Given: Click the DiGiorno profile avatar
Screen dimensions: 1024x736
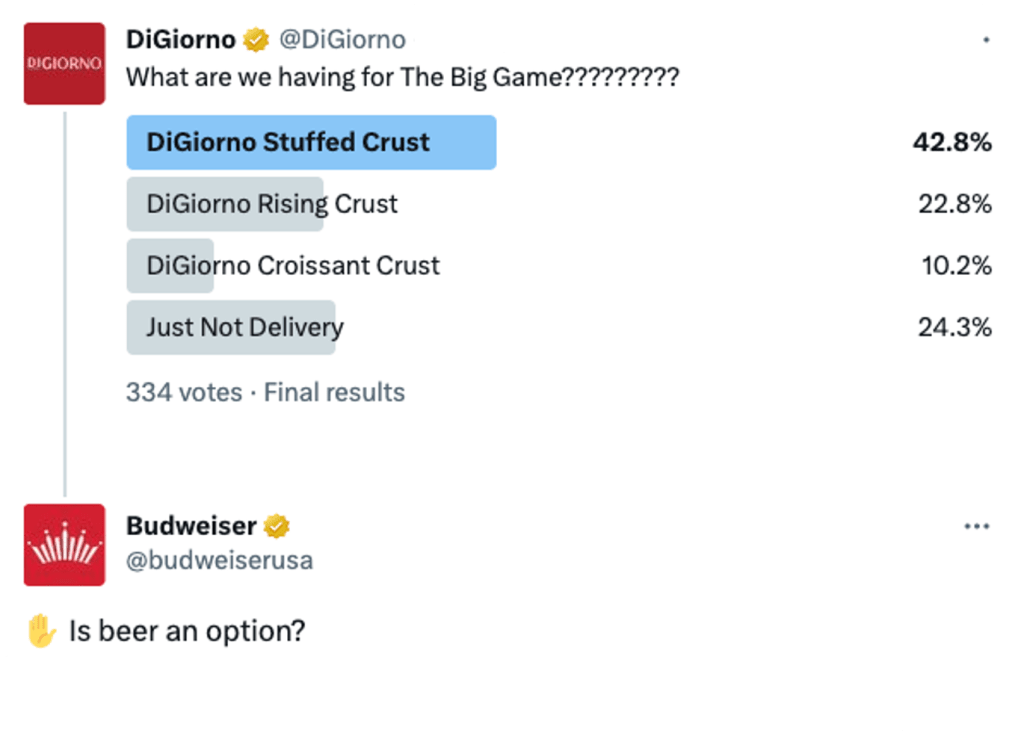Looking at the screenshot, I should (x=64, y=64).
